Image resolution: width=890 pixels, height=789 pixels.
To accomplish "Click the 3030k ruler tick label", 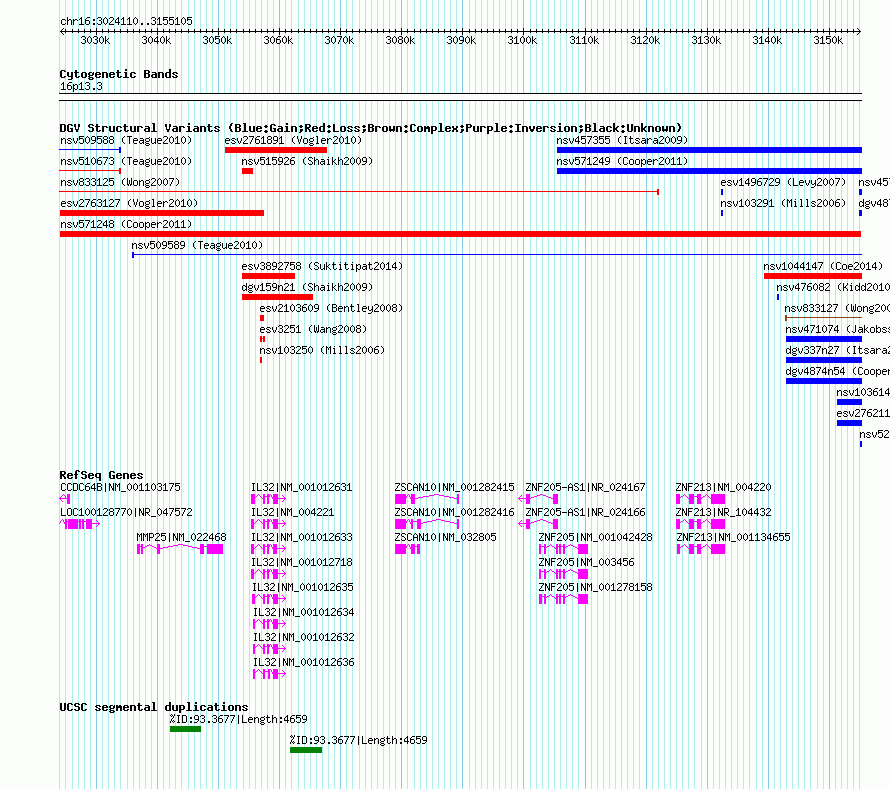I will 95,40.
